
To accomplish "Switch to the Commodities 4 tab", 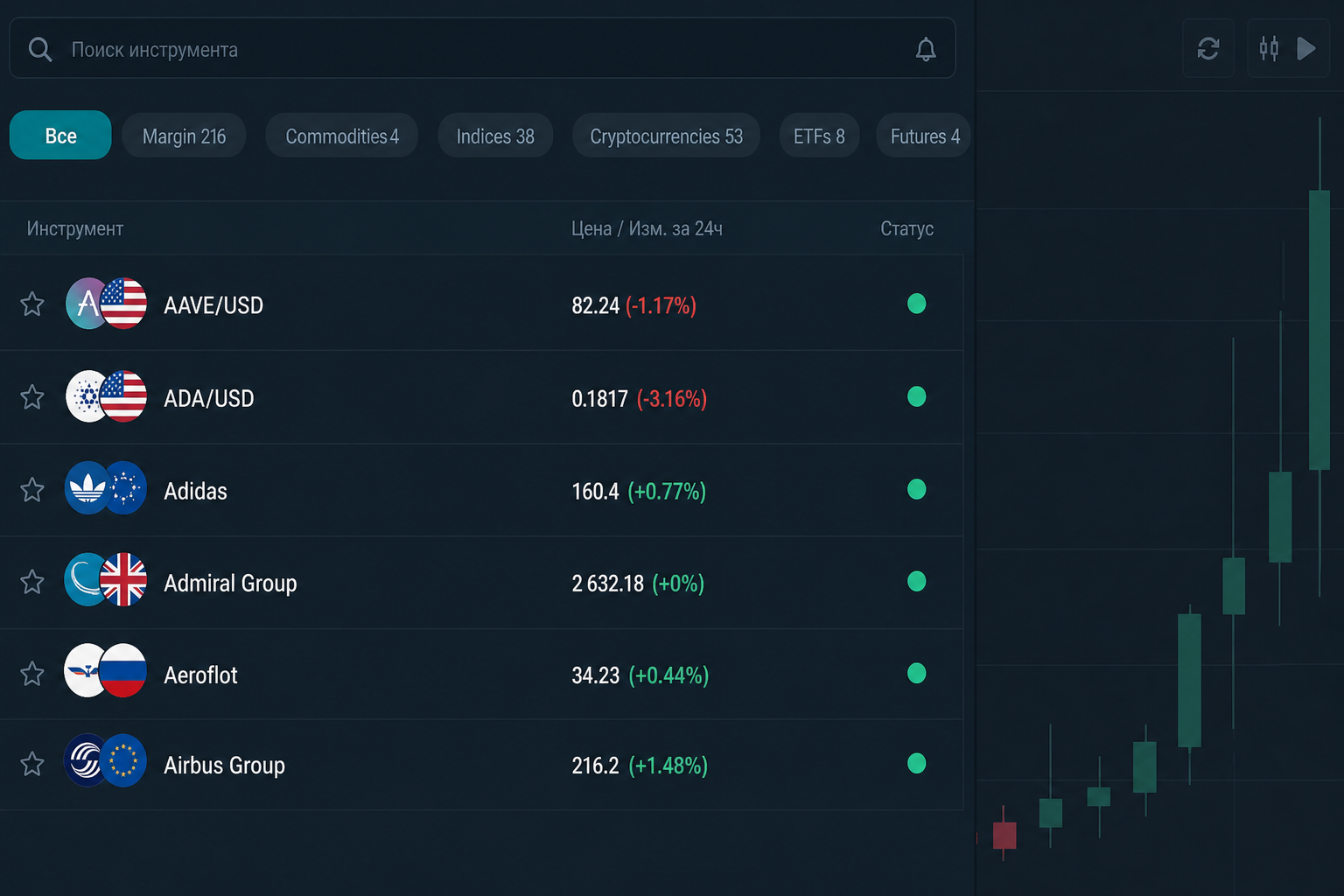I will pyautogui.click(x=342, y=136).
